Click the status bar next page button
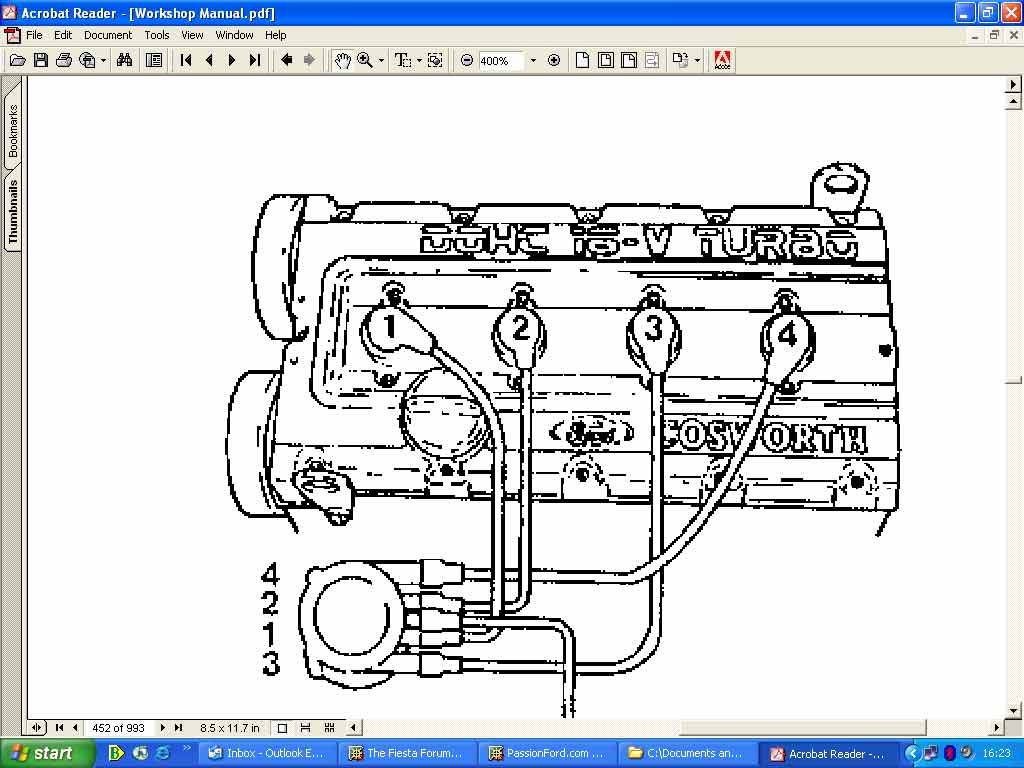The image size is (1024, 768). [x=163, y=728]
